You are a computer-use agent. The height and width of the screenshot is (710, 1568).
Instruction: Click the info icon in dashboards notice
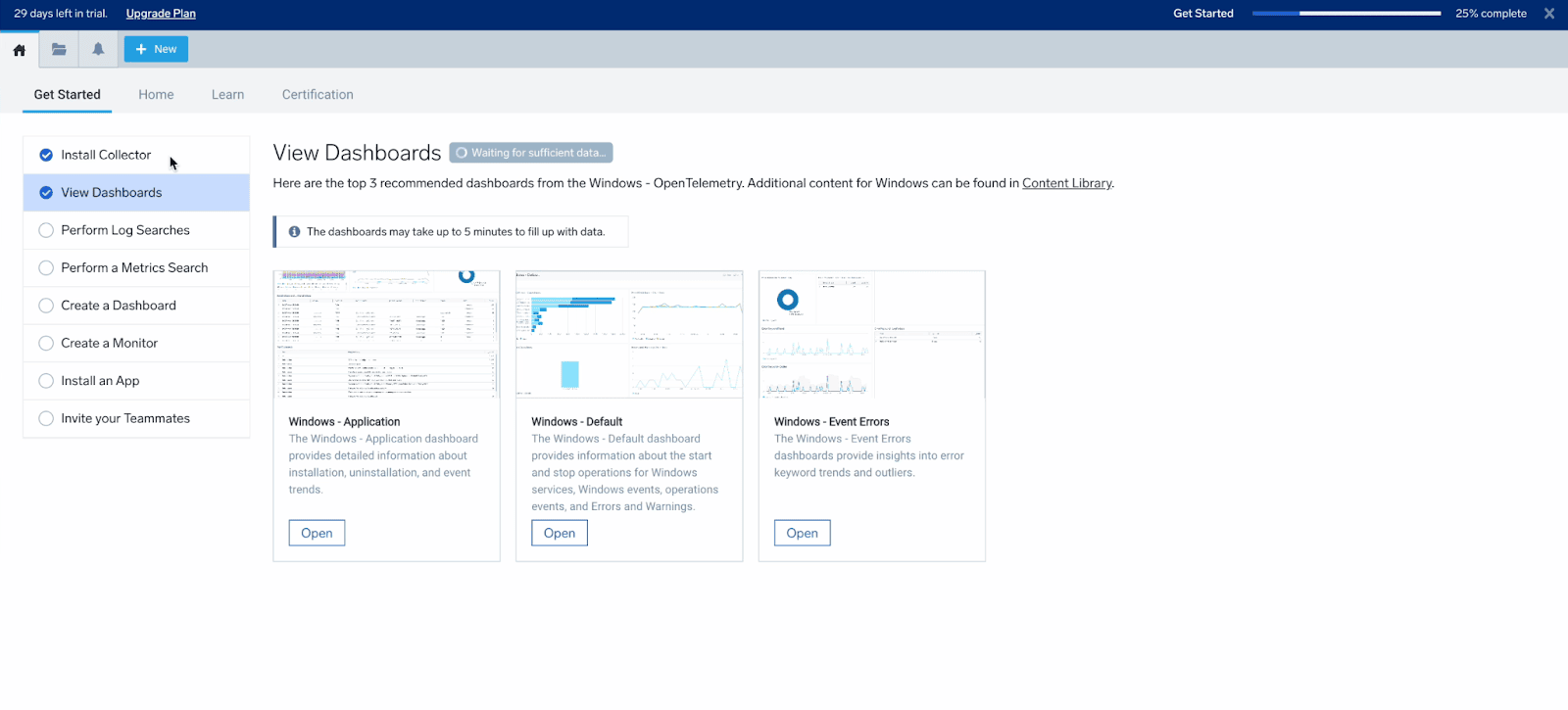point(294,232)
